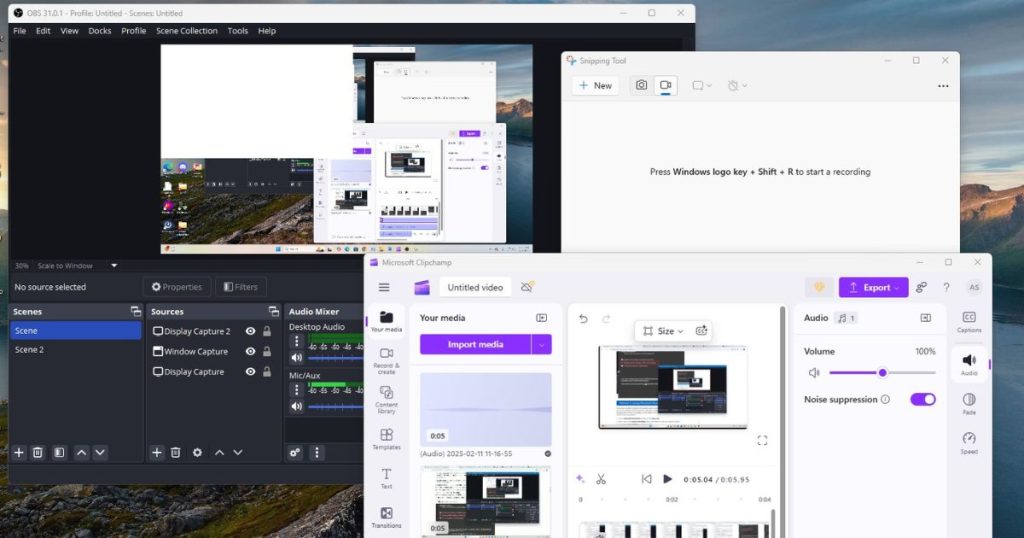Open the Speed panel in the right sidebar
This screenshot has width=1024, height=538.
coord(969,443)
